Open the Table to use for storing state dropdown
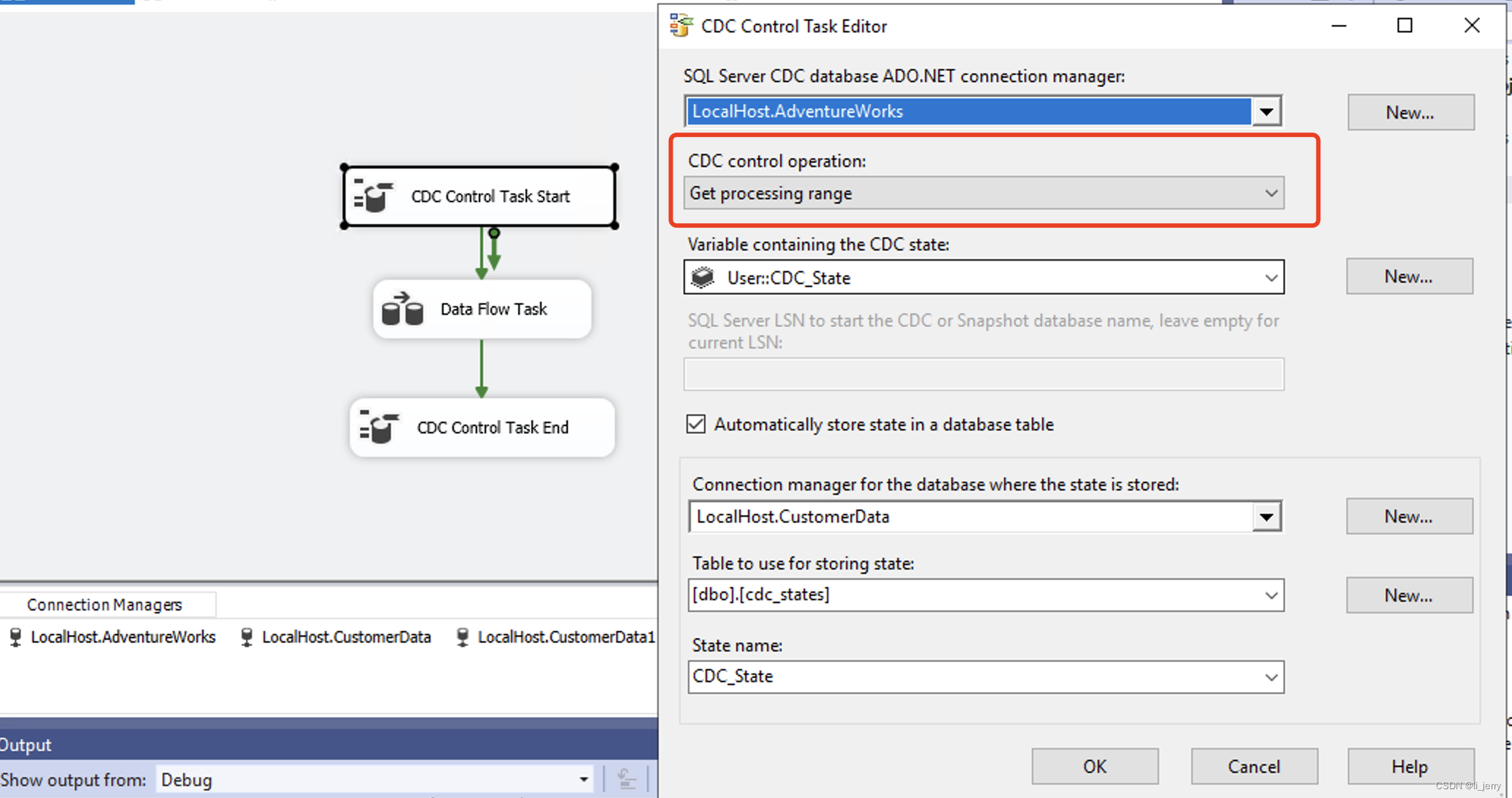Screen dimensions: 1512x798 click(1270, 595)
